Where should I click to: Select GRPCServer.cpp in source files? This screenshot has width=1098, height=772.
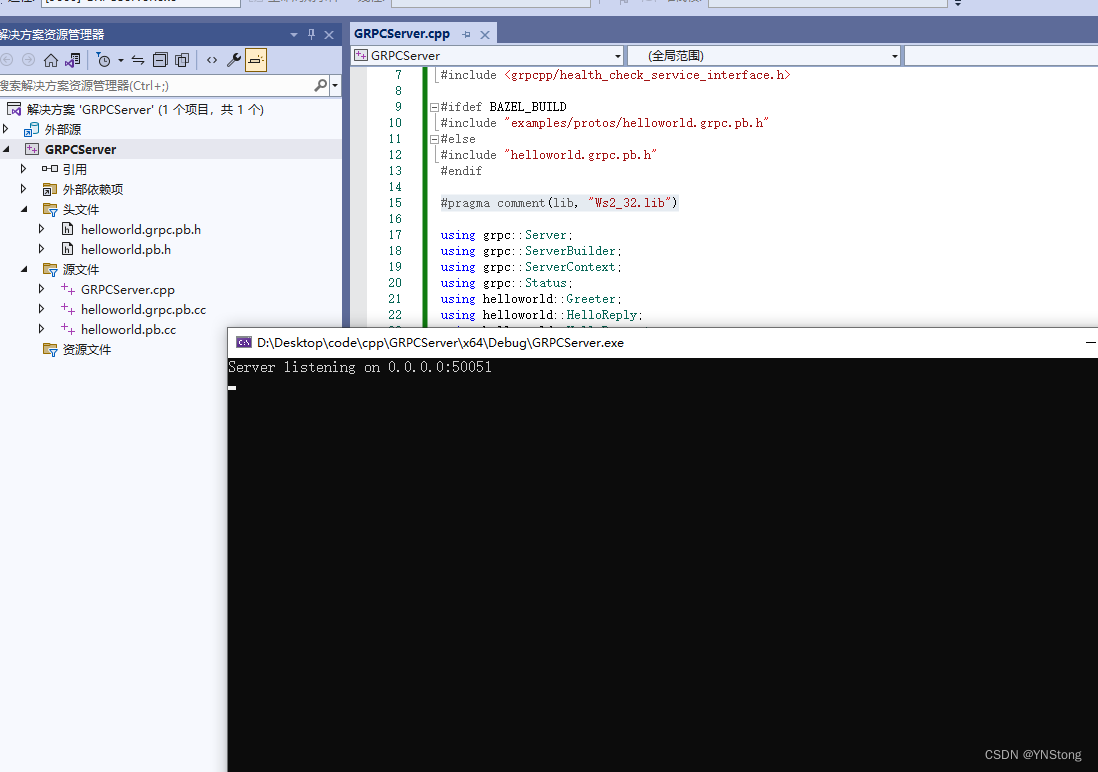coord(127,289)
